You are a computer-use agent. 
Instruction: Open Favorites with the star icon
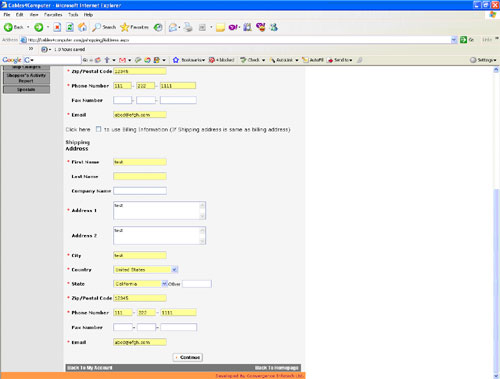click(125, 27)
